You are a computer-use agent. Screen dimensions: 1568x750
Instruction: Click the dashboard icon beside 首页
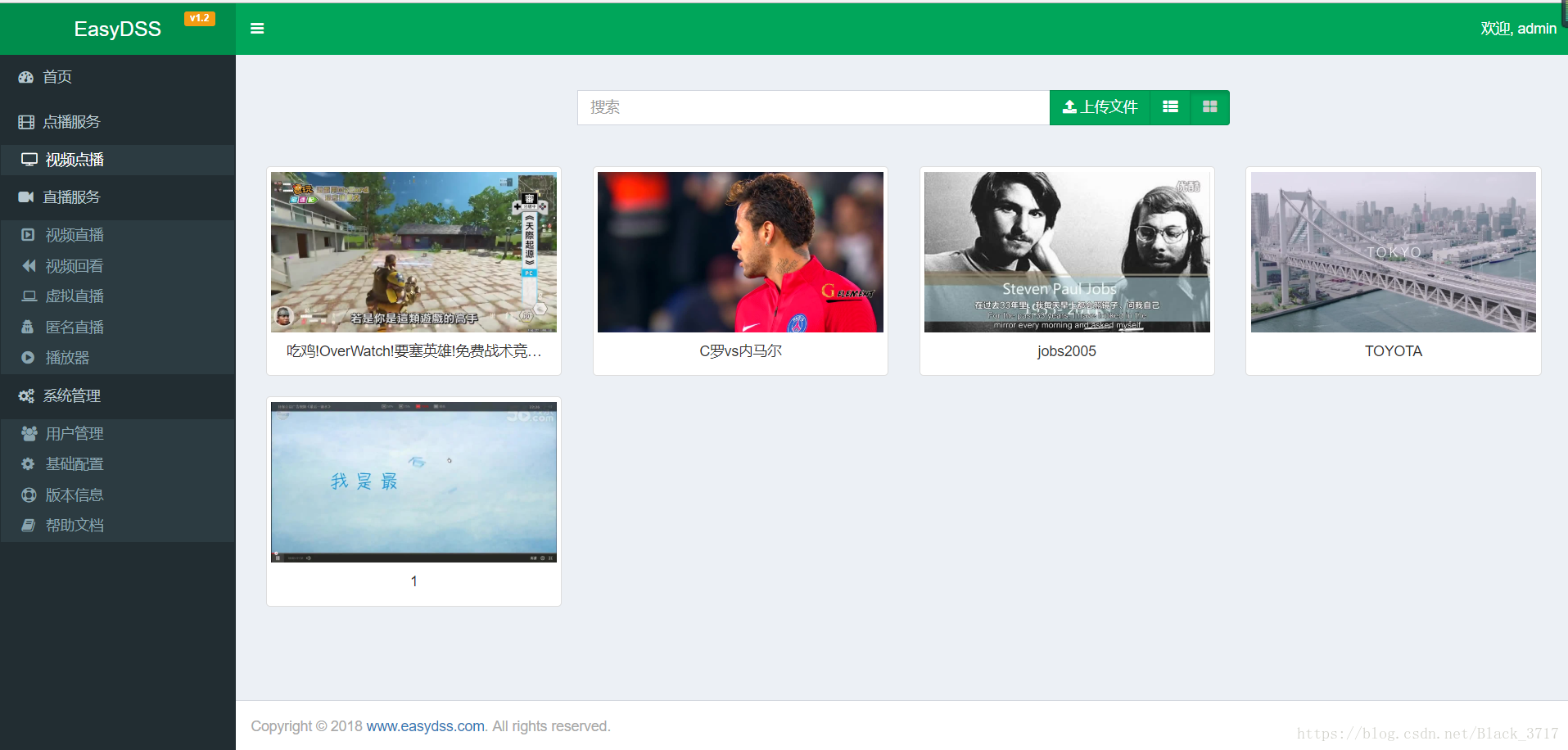26,77
